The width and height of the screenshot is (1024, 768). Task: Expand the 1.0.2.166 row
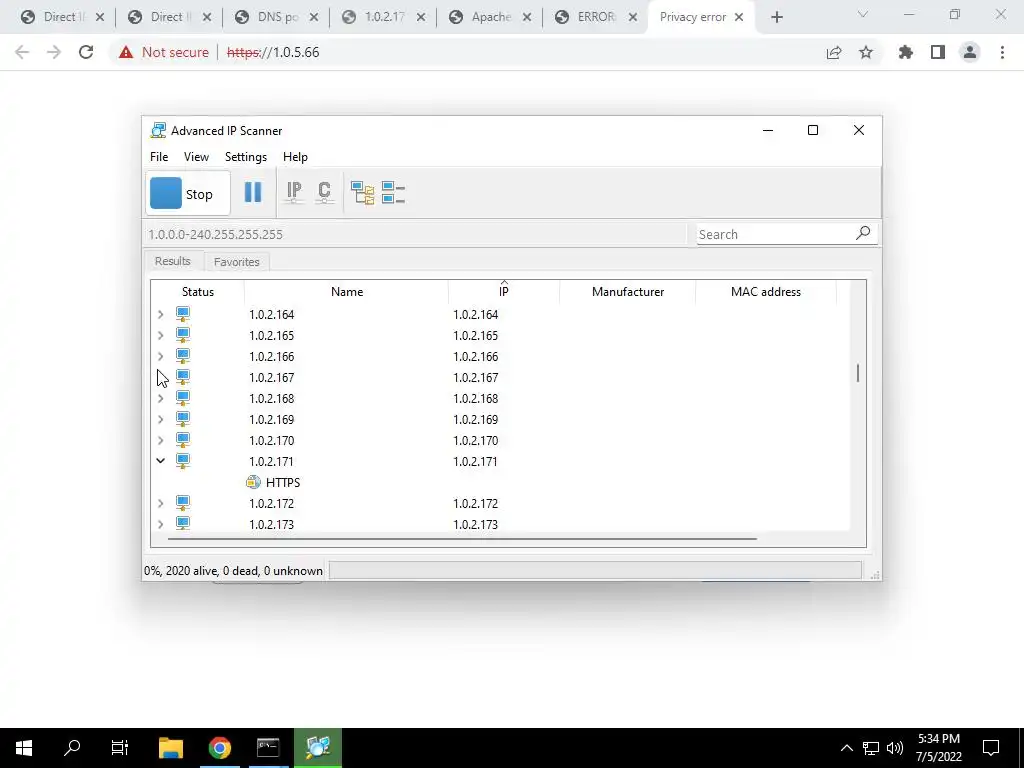click(161, 357)
